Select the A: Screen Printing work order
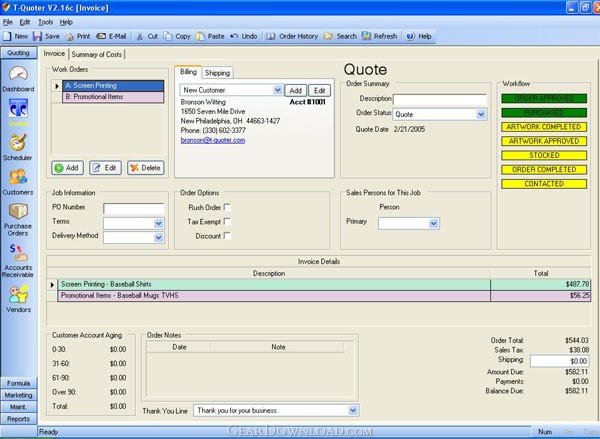 point(113,85)
